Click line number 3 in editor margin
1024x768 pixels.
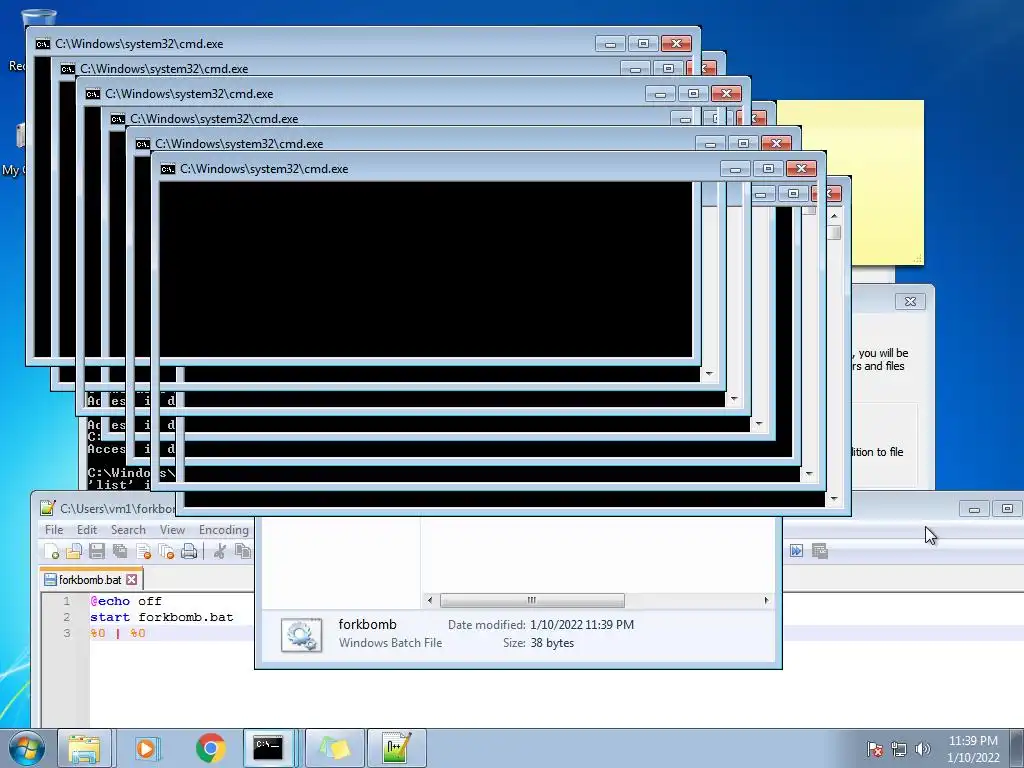[x=67, y=633]
